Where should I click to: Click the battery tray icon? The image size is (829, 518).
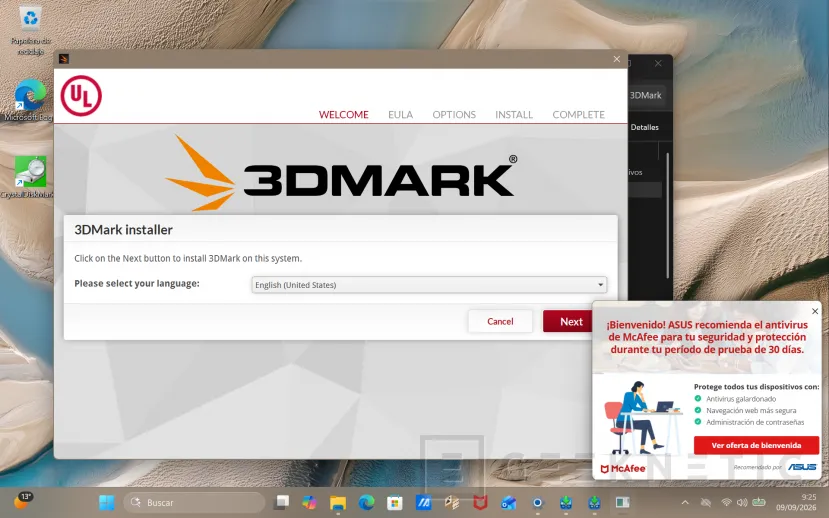tap(759, 502)
